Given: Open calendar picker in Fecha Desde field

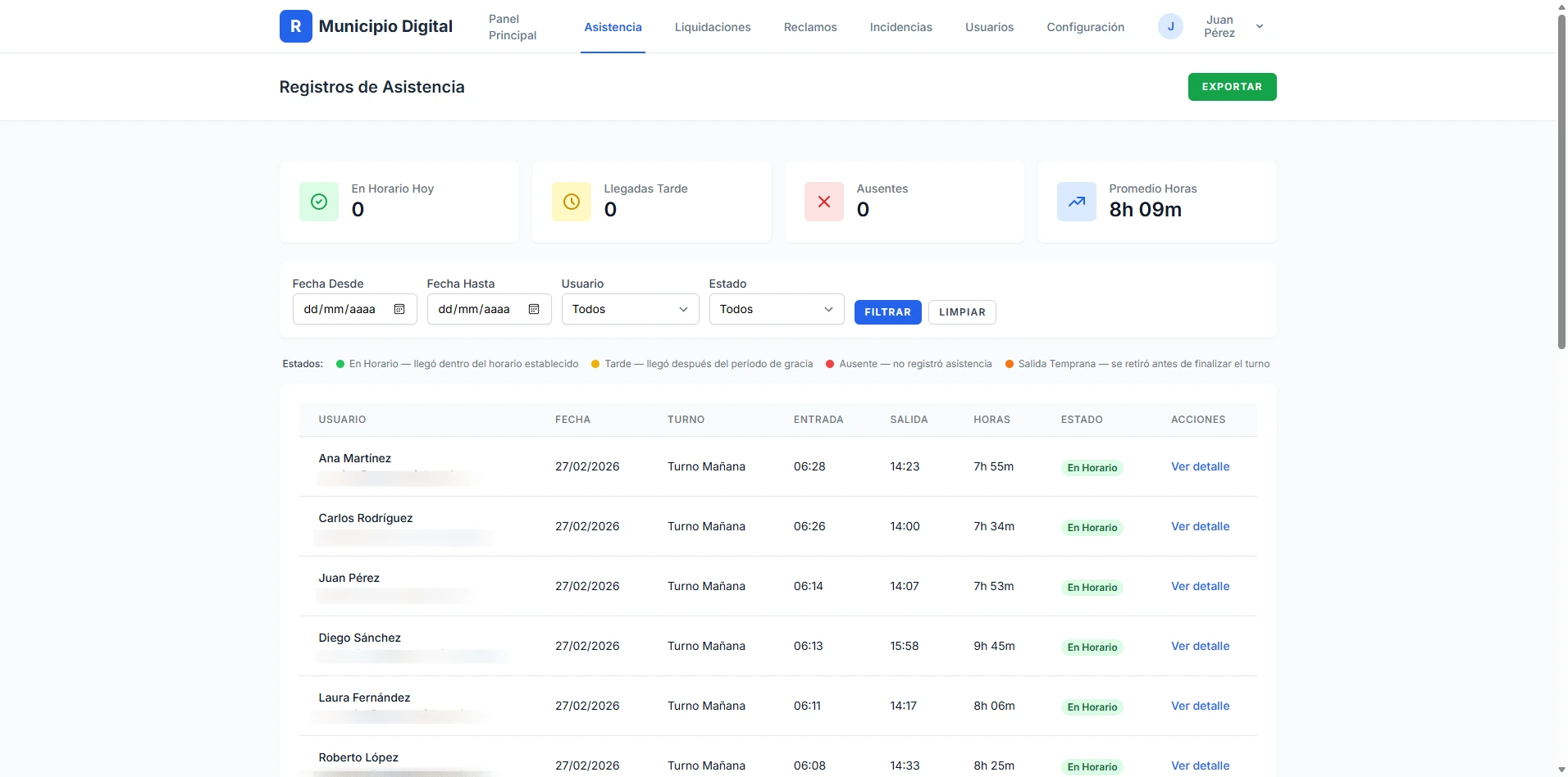Looking at the screenshot, I should pos(399,309).
